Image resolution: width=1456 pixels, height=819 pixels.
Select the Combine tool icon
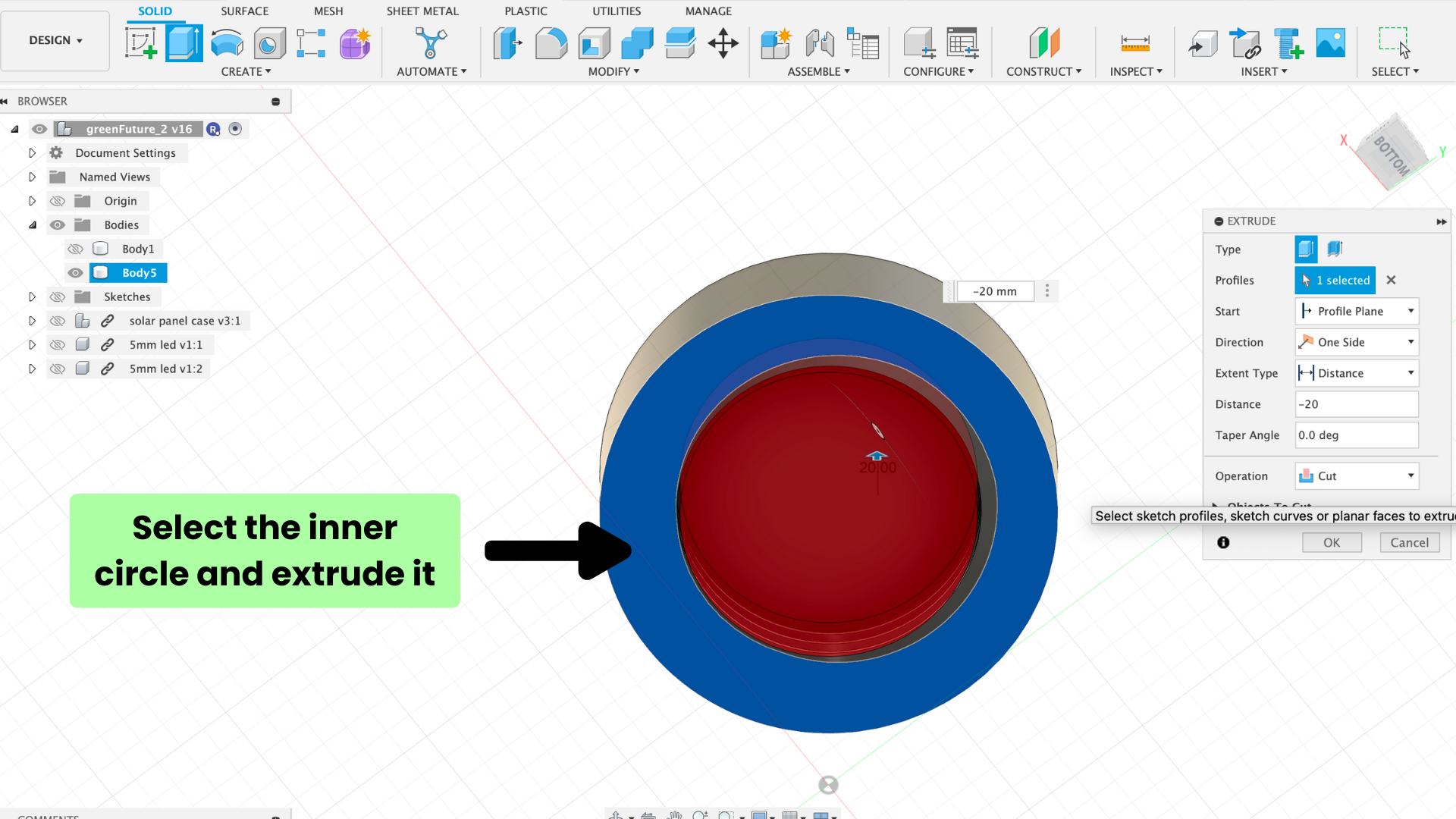(637, 43)
